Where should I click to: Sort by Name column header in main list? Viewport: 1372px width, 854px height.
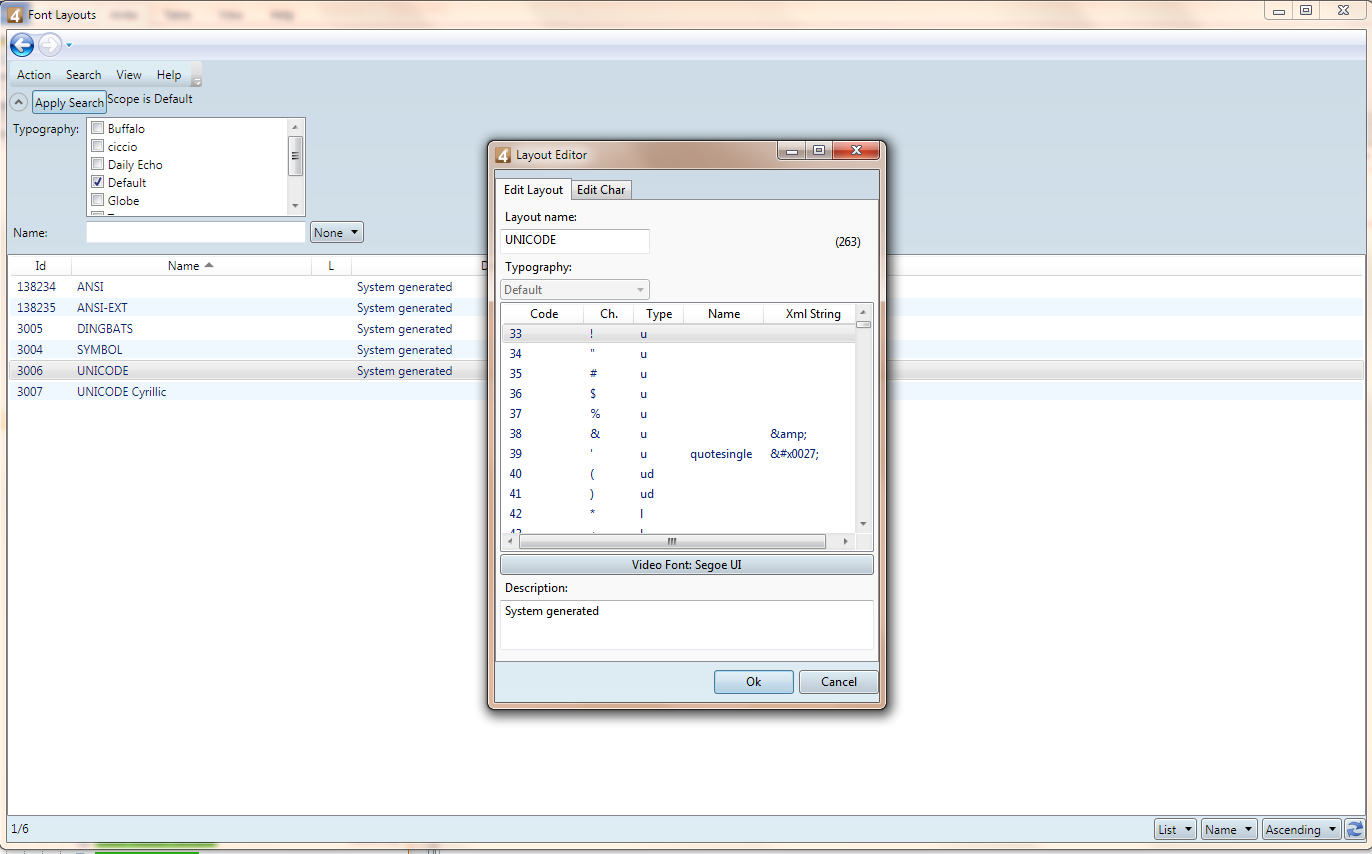coord(190,266)
